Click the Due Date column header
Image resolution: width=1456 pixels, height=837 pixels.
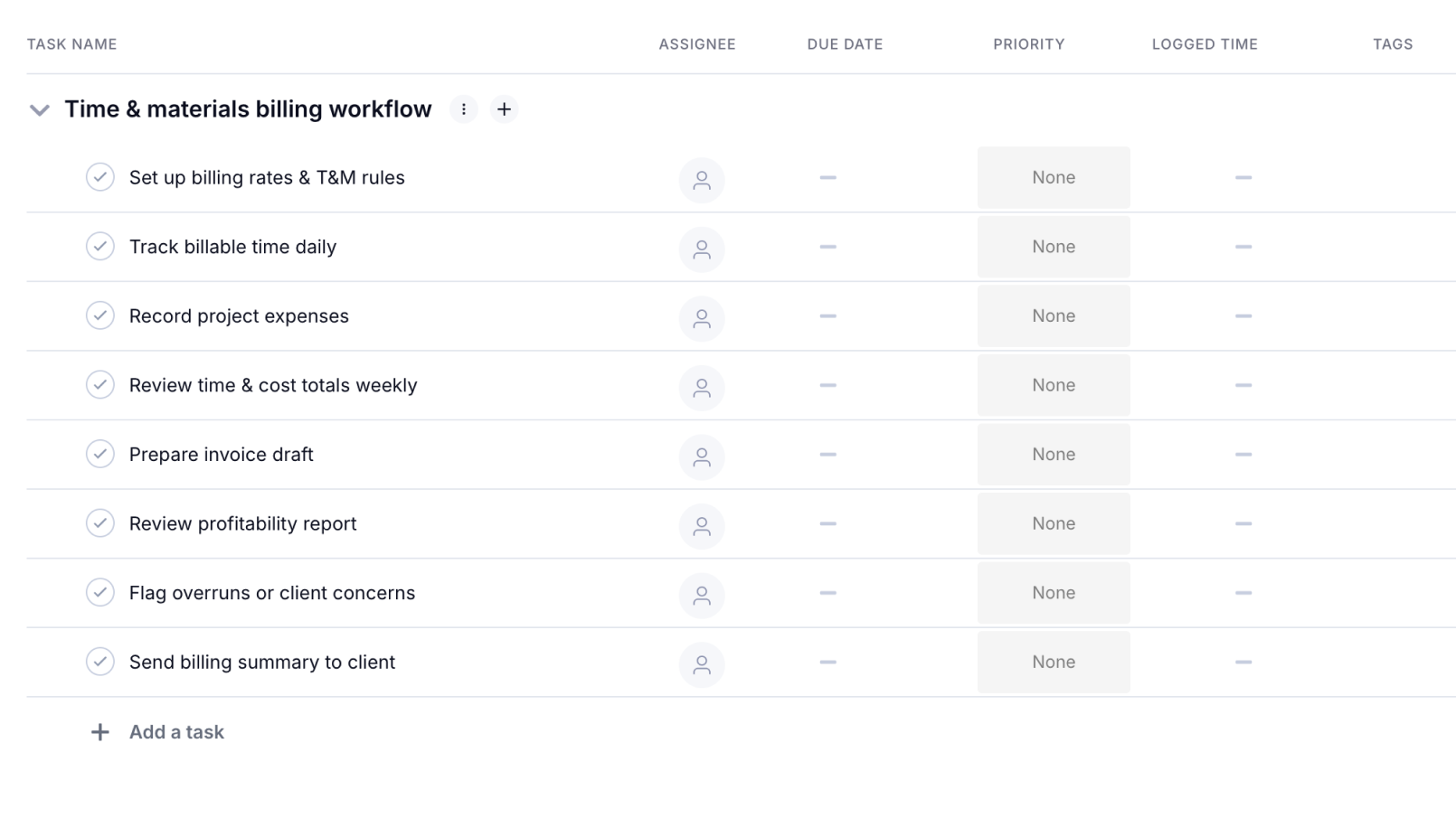click(x=844, y=44)
